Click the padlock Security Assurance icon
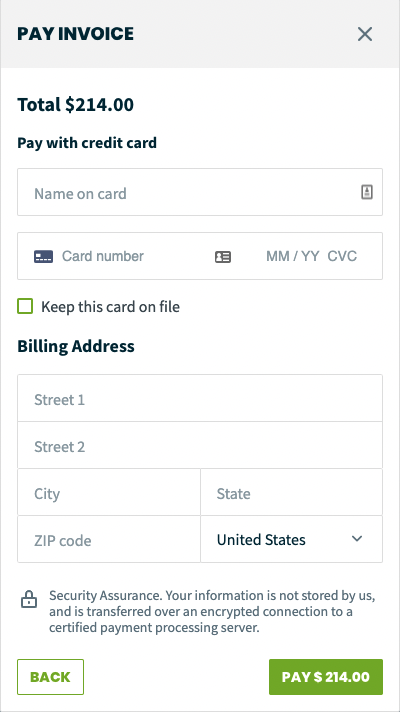Screen dimensions: 400x712 (29, 599)
